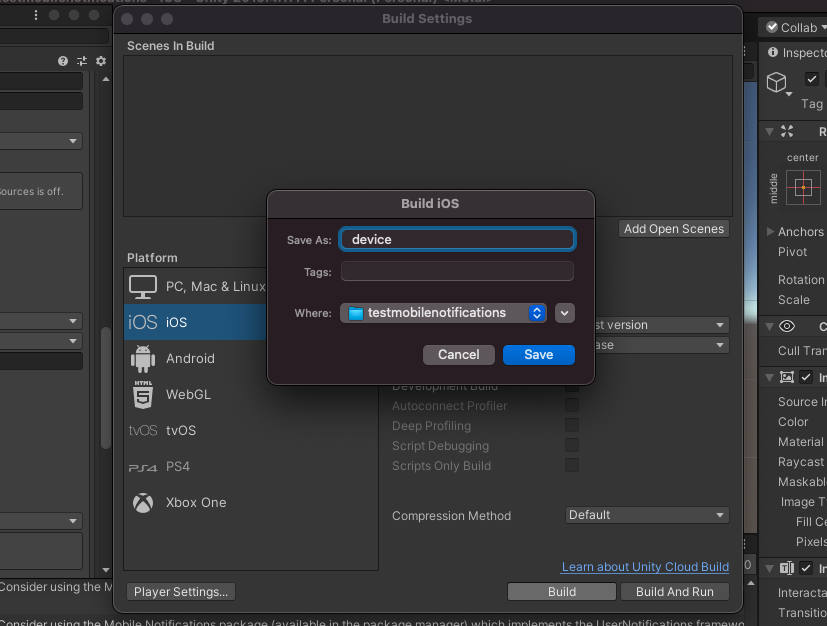Image resolution: width=827 pixels, height=626 pixels.
Task: Open the Where folder popup
Action: click(x=443, y=313)
